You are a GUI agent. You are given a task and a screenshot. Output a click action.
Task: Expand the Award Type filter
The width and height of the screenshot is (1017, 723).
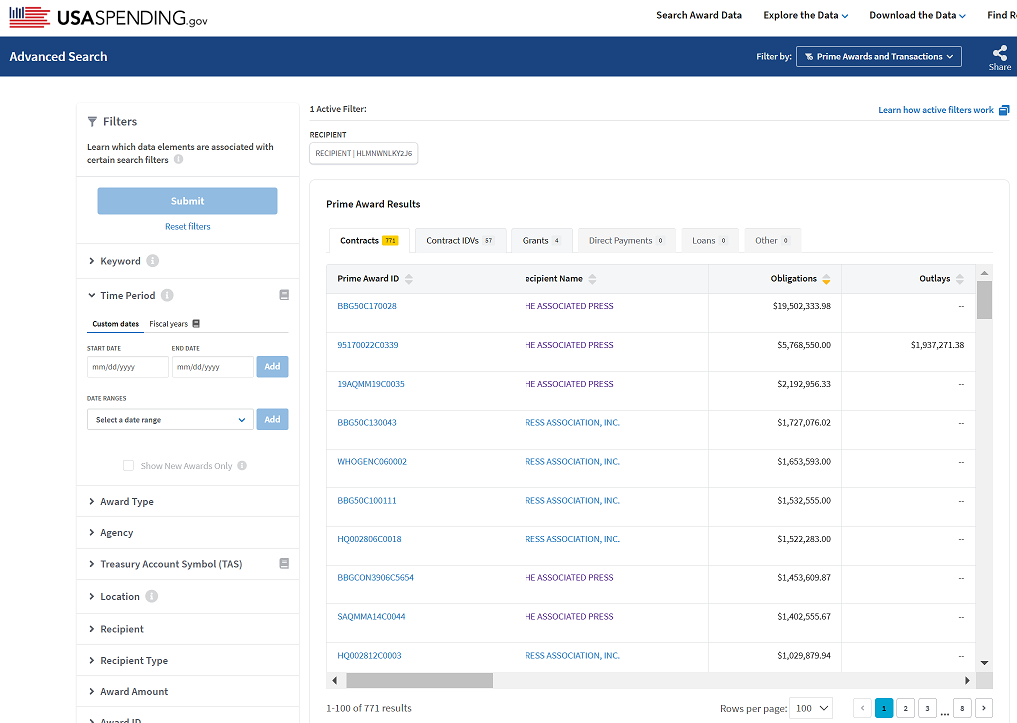tap(127, 502)
